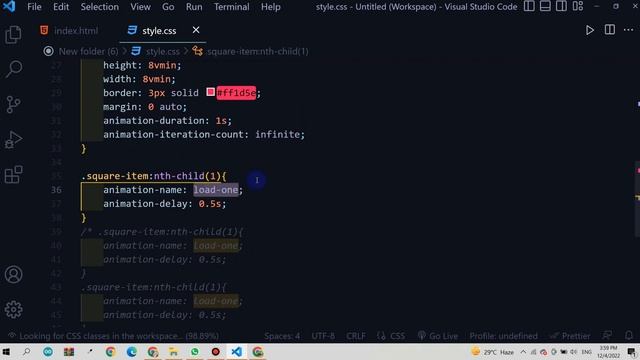Click .square-item:nth-child(1) breadcrumb symbol
This screenshot has width=640, height=360.
pos(258,51)
